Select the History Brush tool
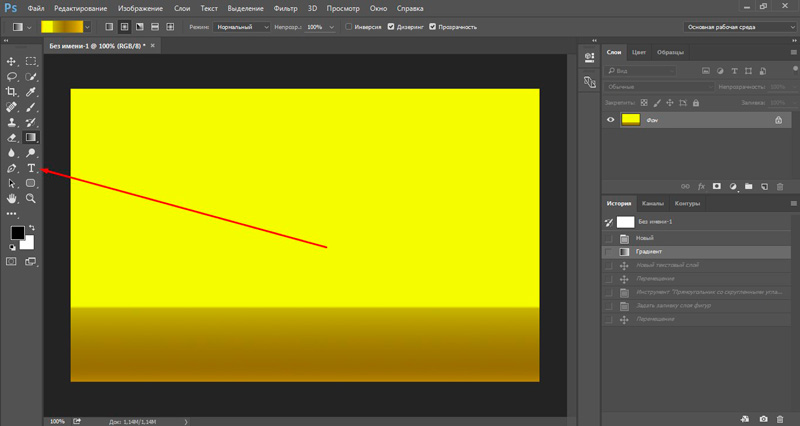800x426 pixels. [x=31, y=122]
